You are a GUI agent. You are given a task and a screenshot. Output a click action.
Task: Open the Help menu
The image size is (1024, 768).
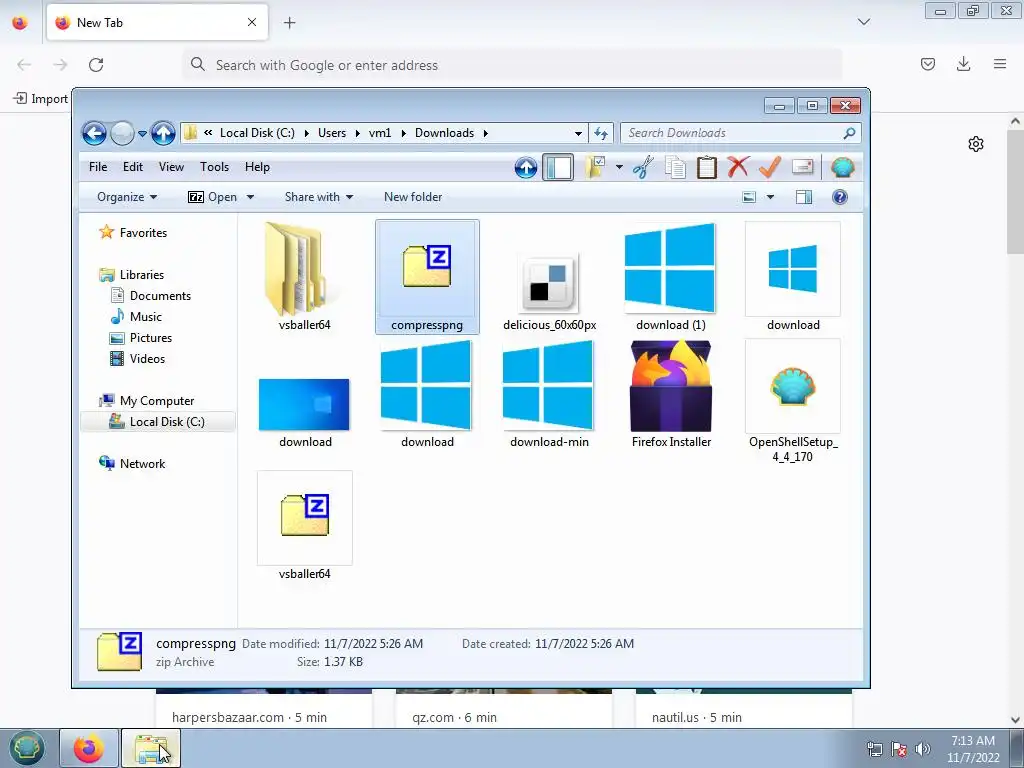tap(257, 167)
